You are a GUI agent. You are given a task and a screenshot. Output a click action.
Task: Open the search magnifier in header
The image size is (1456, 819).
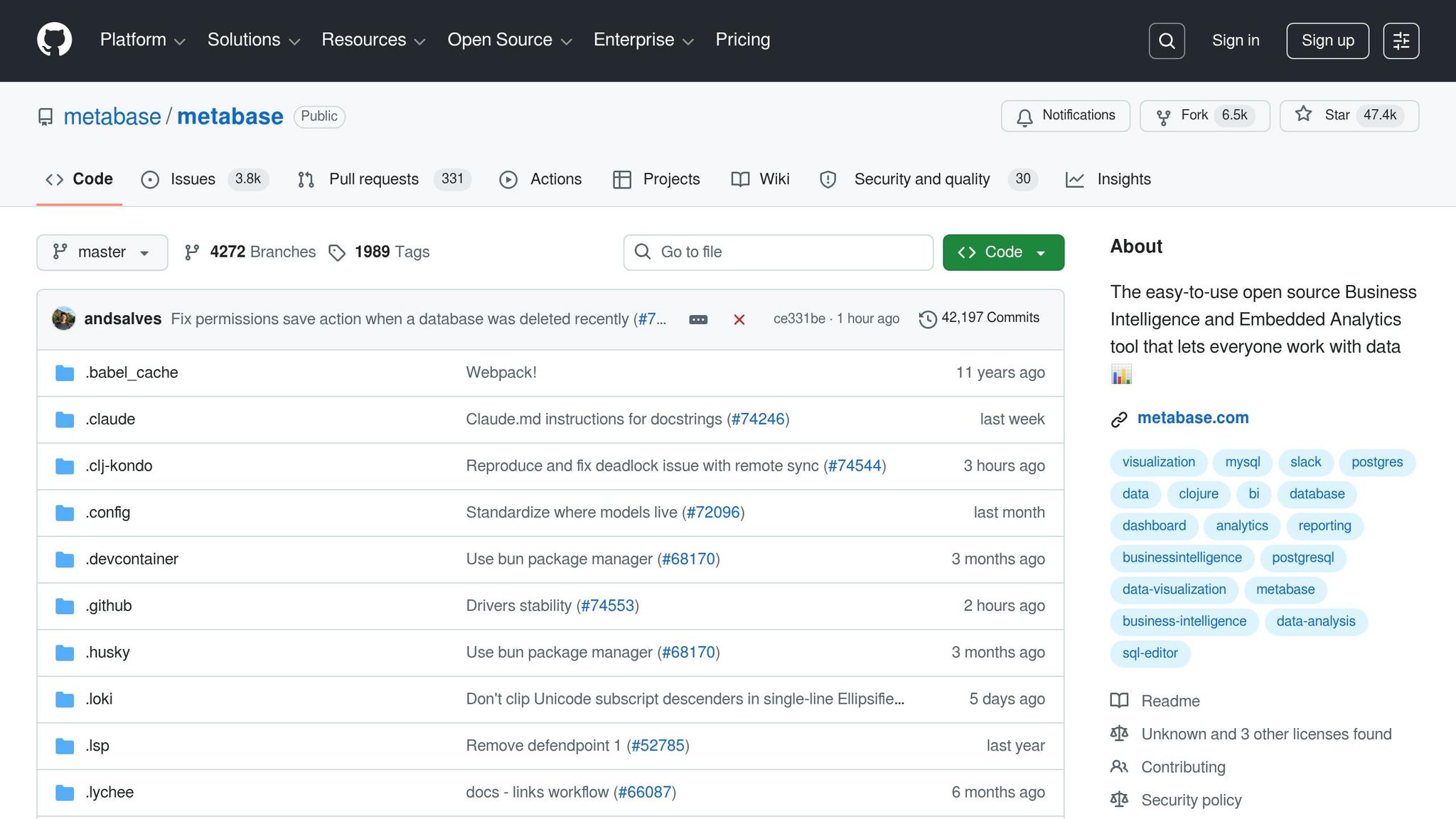(x=1167, y=41)
